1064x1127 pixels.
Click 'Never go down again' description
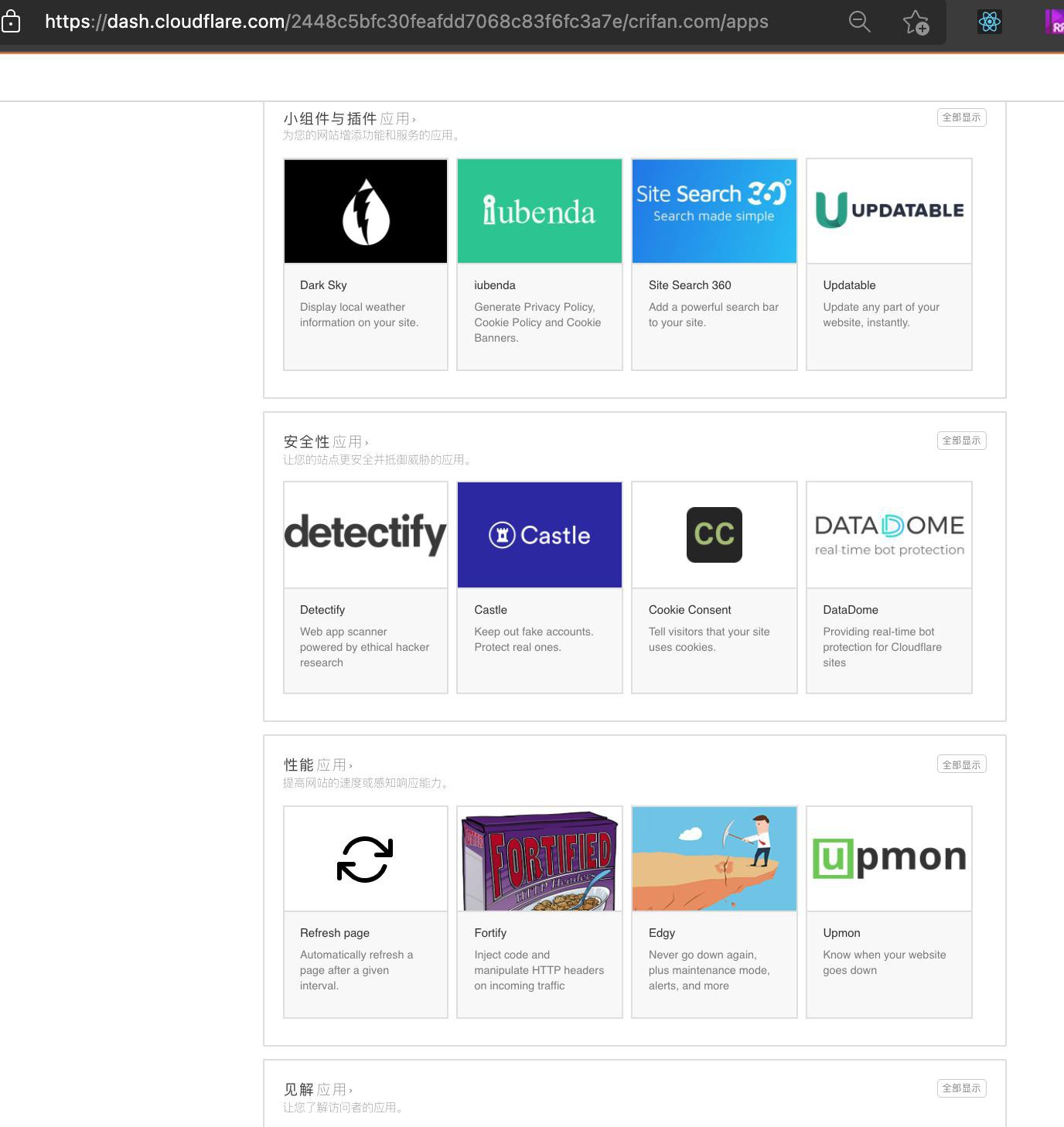coord(709,970)
